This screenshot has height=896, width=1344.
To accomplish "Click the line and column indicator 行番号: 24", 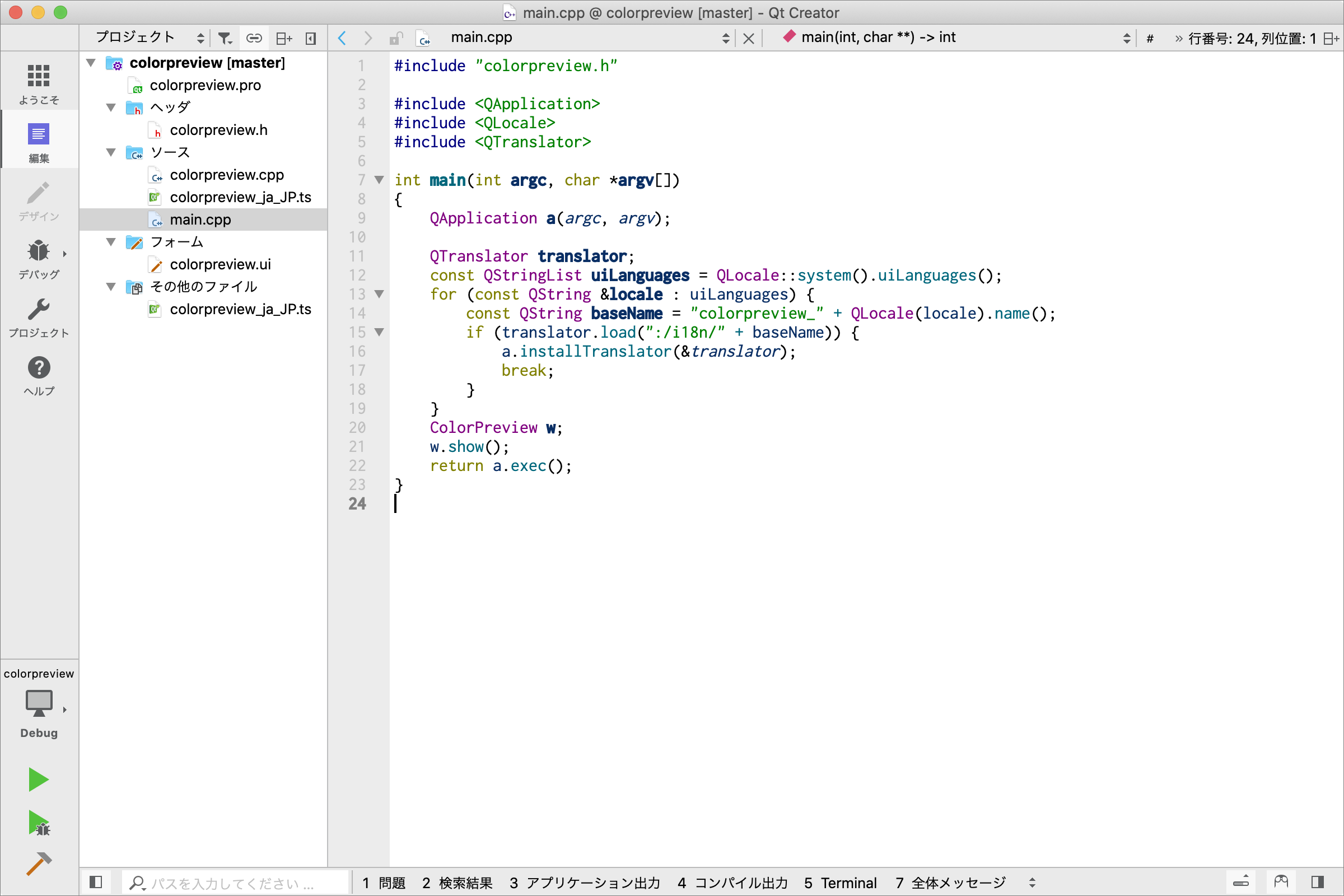I will pos(1252,38).
